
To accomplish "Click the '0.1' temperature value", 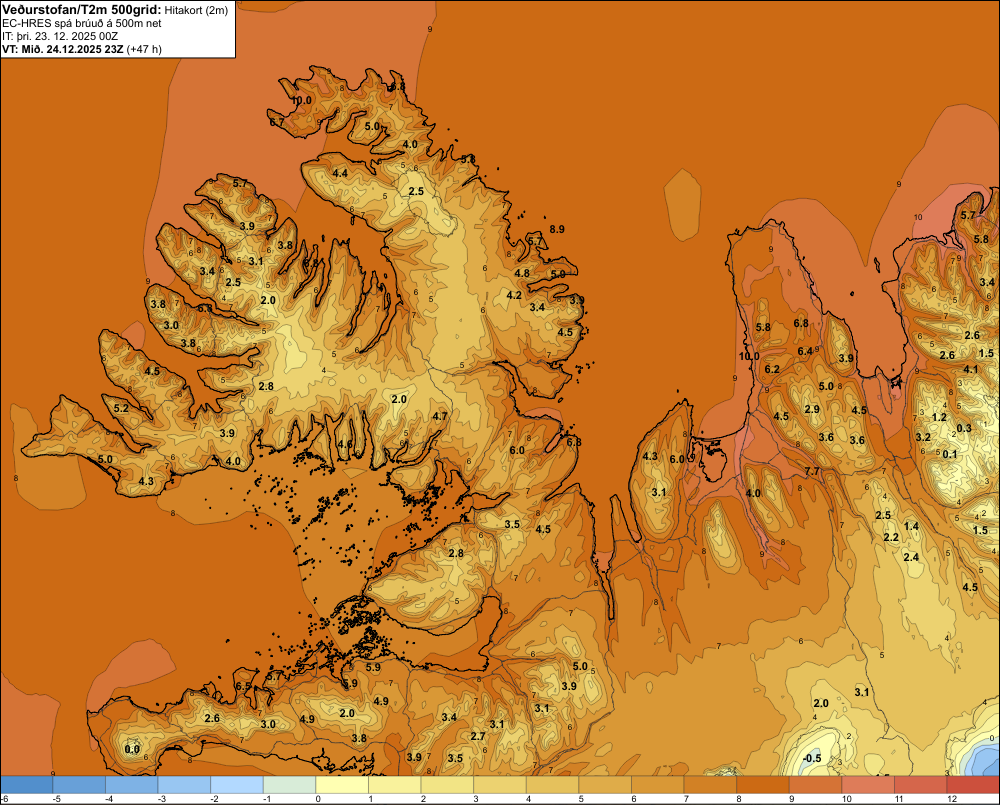I will click(x=950, y=454).
